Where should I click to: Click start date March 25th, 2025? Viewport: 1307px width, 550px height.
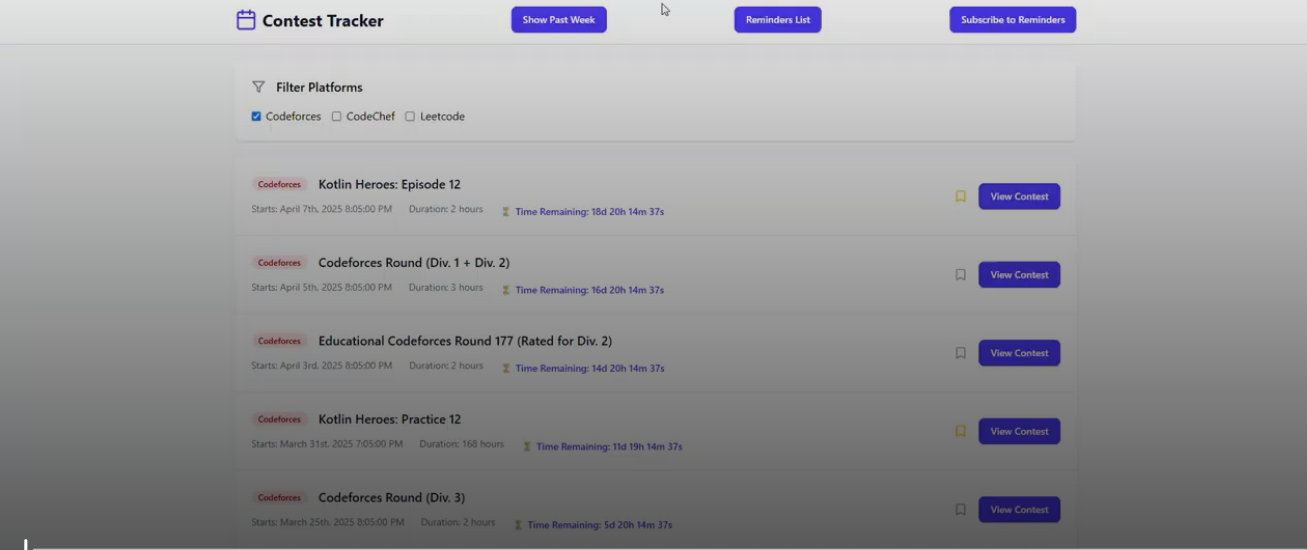click(x=328, y=522)
